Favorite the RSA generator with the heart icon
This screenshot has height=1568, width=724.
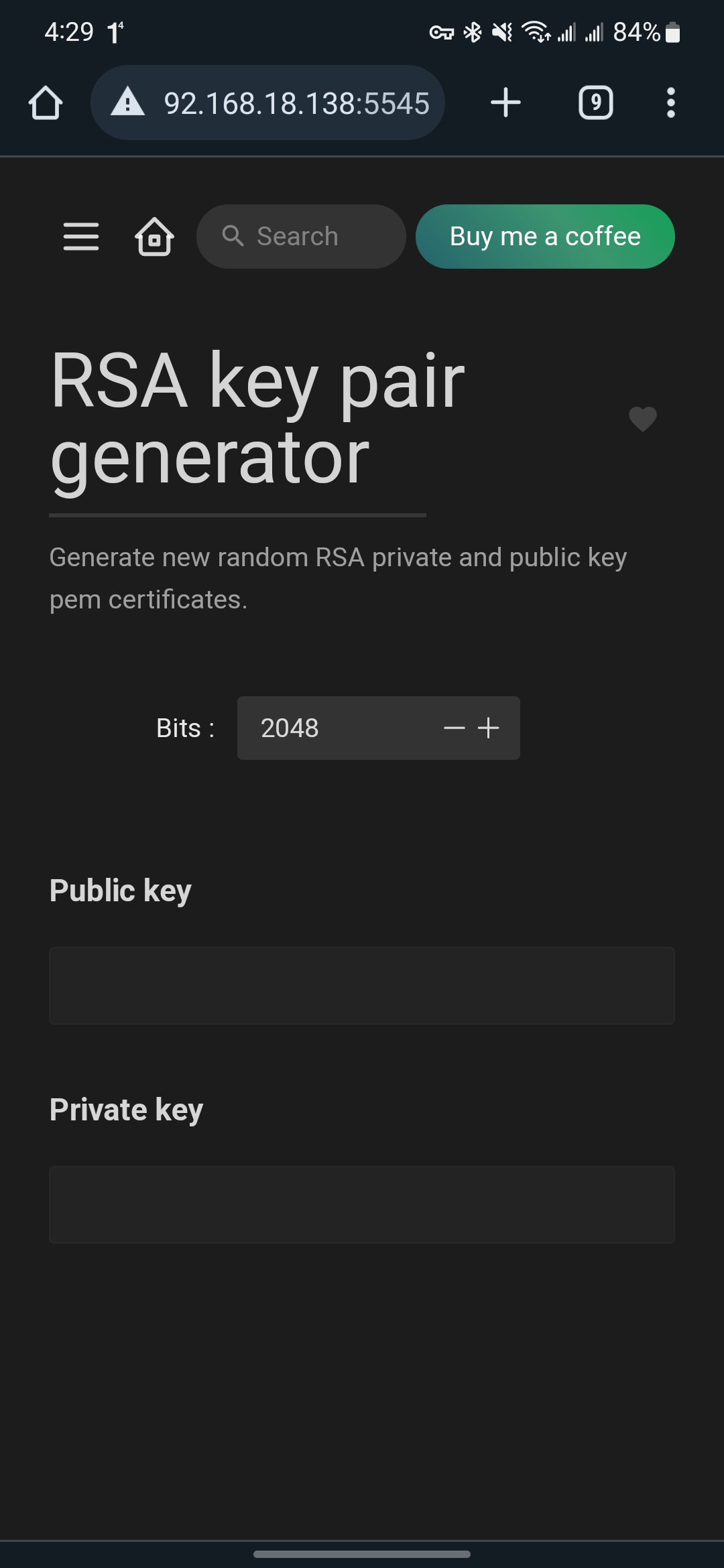643,420
